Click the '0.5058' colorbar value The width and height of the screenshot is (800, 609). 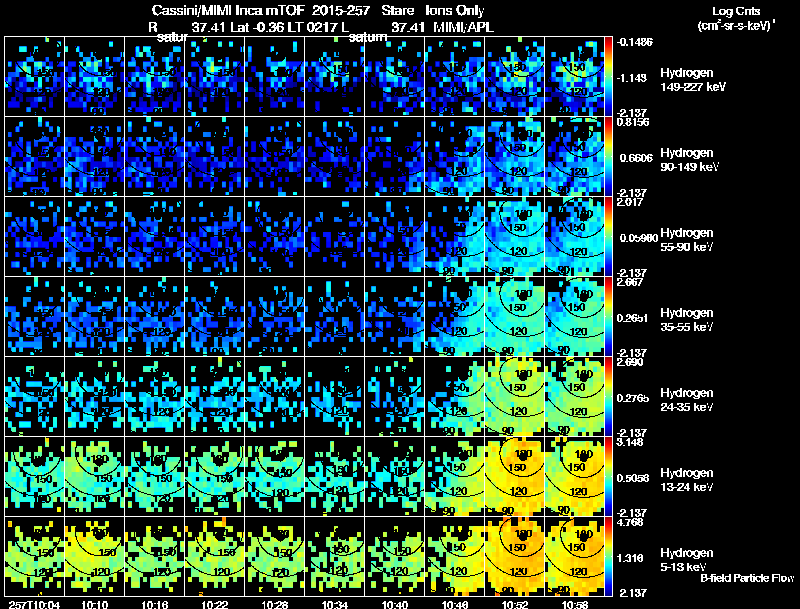633,478
